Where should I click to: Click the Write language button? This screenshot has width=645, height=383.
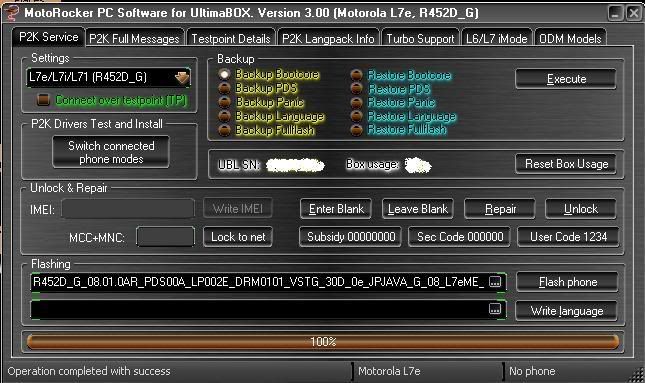click(x=566, y=311)
